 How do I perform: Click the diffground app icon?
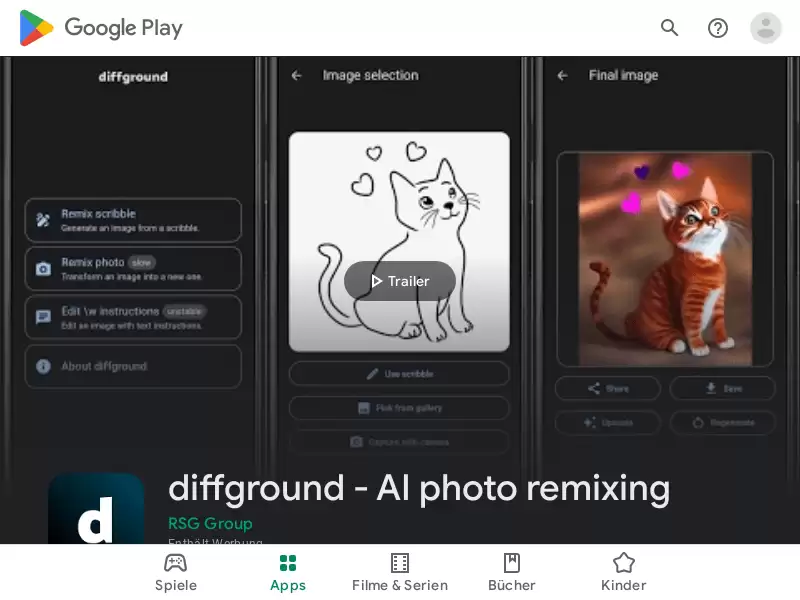coord(96,509)
